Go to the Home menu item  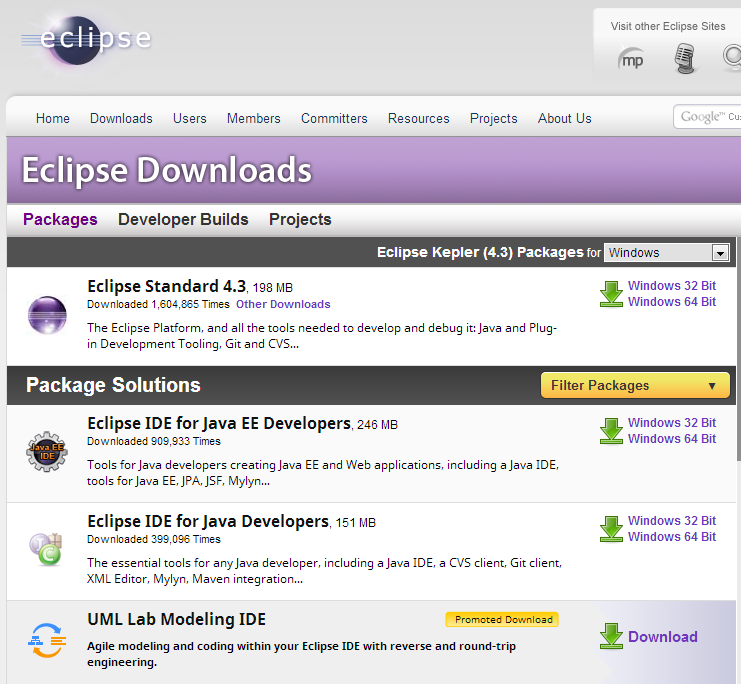52,118
